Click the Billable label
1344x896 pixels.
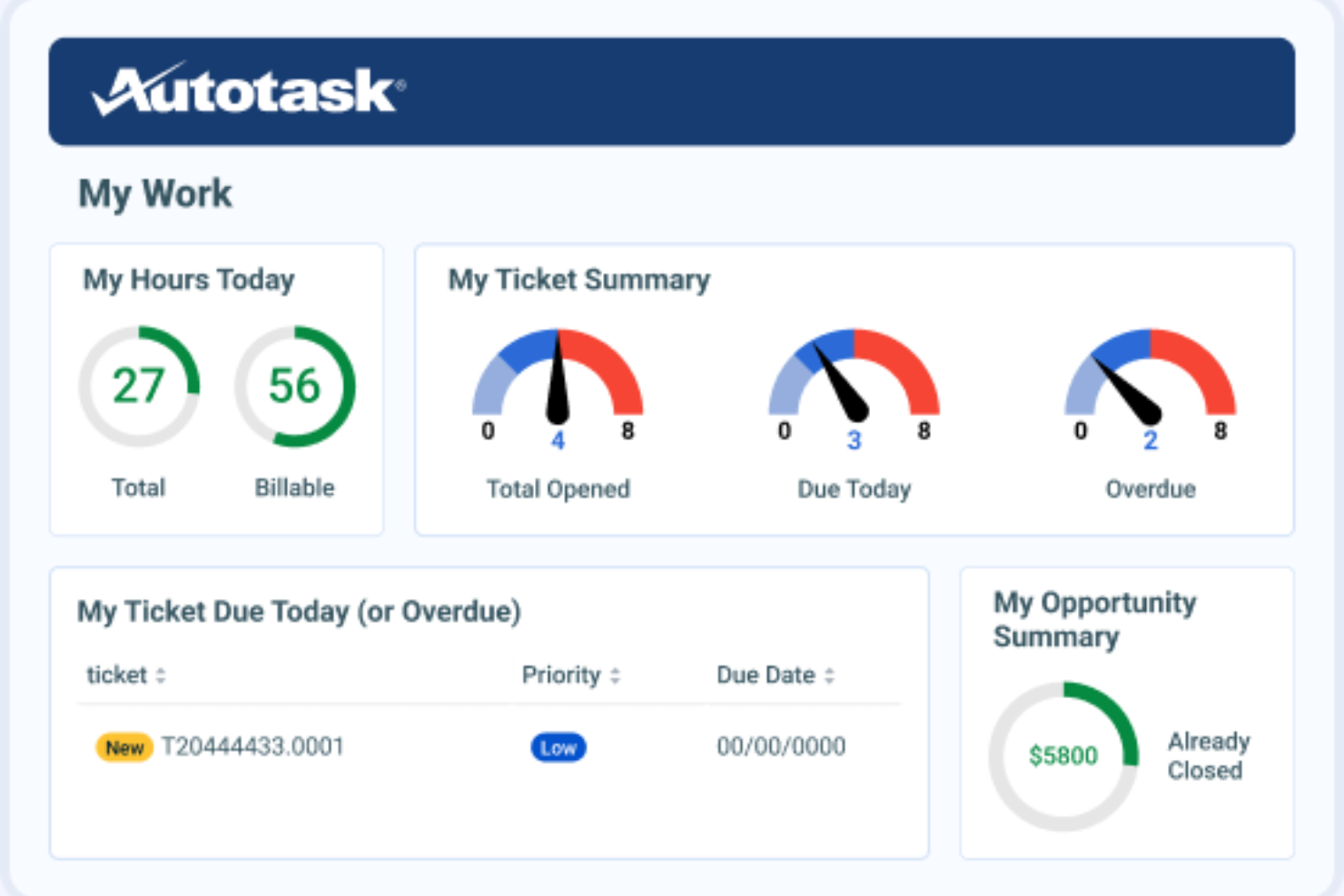pyautogui.click(x=295, y=487)
